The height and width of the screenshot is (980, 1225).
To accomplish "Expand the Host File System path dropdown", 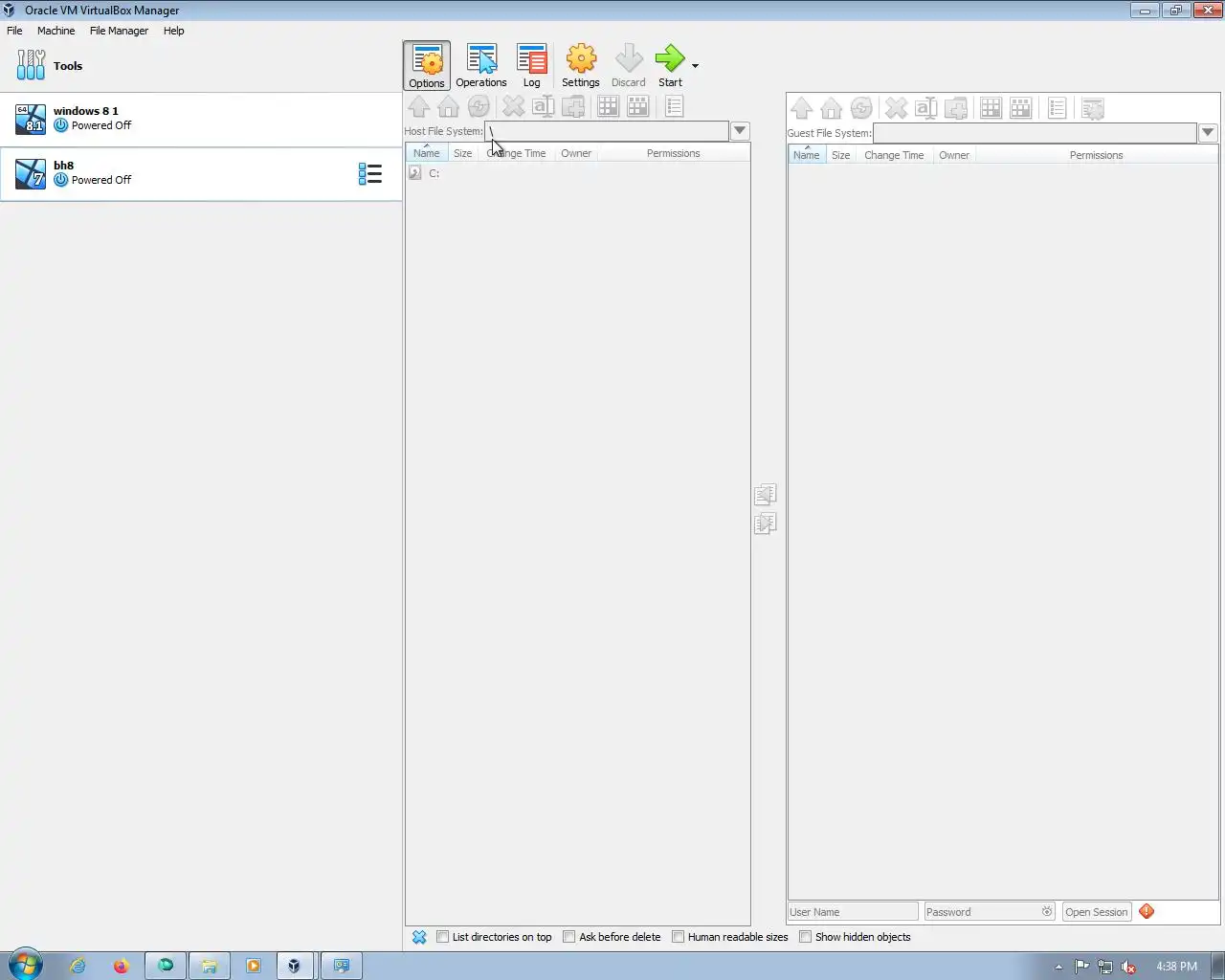I will (740, 131).
